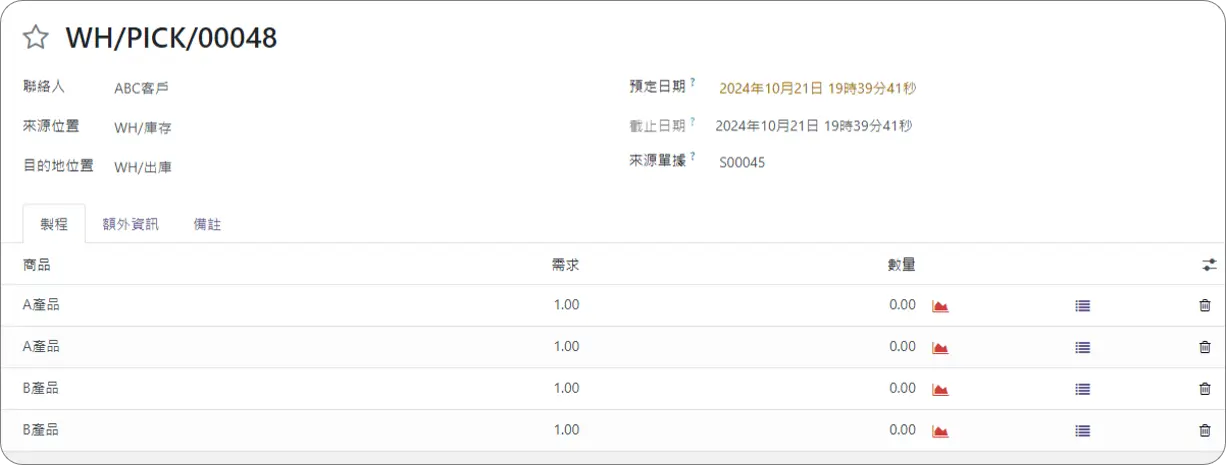Open column settings adjust icon
This screenshot has width=1226, height=465.
[x=1210, y=265]
